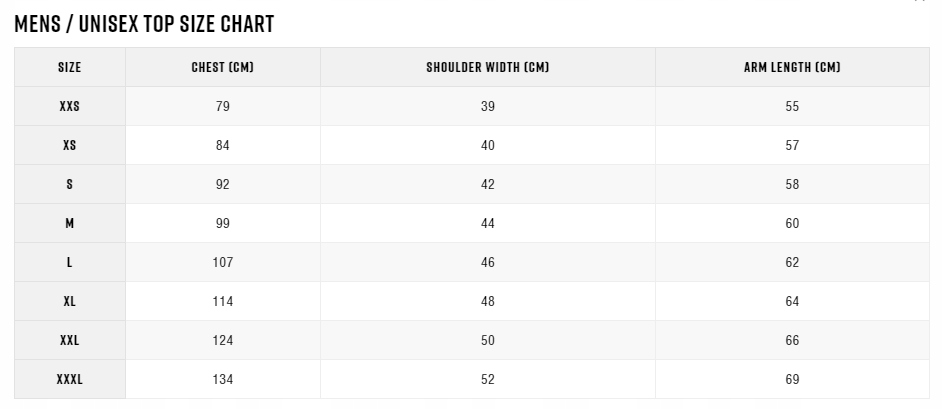943x409 pixels.
Task: Select the XL size row label
Action: point(70,302)
